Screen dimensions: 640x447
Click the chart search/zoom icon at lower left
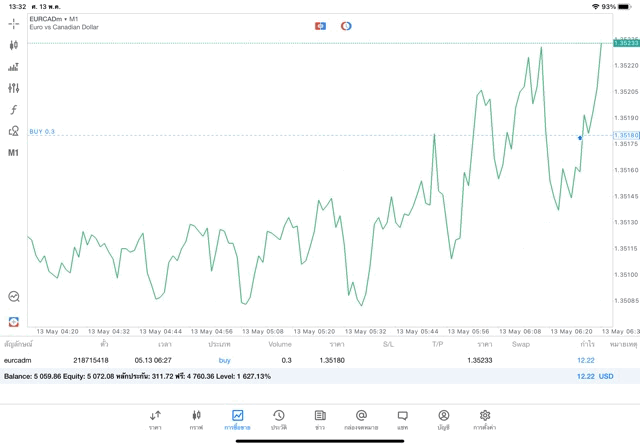click(x=14, y=297)
